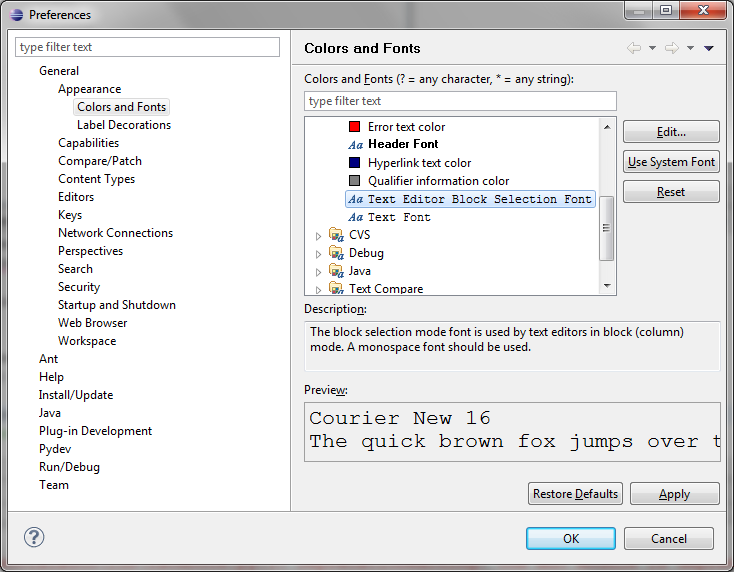Open Web Browser preferences page
The width and height of the screenshot is (734, 572).
(x=92, y=323)
